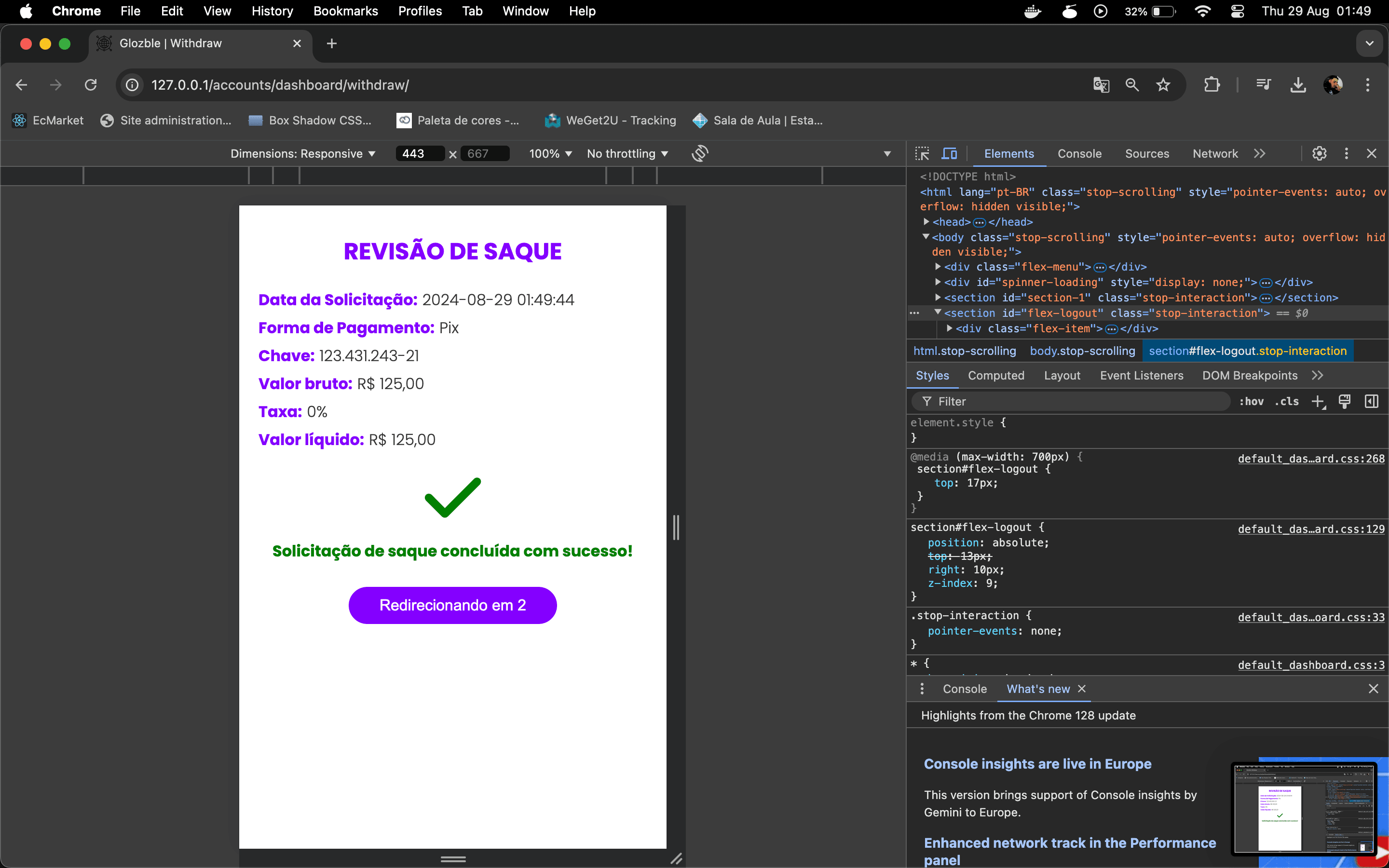Open DevTools settings gear
This screenshot has height=868, width=1389.
click(x=1319, y=153)
